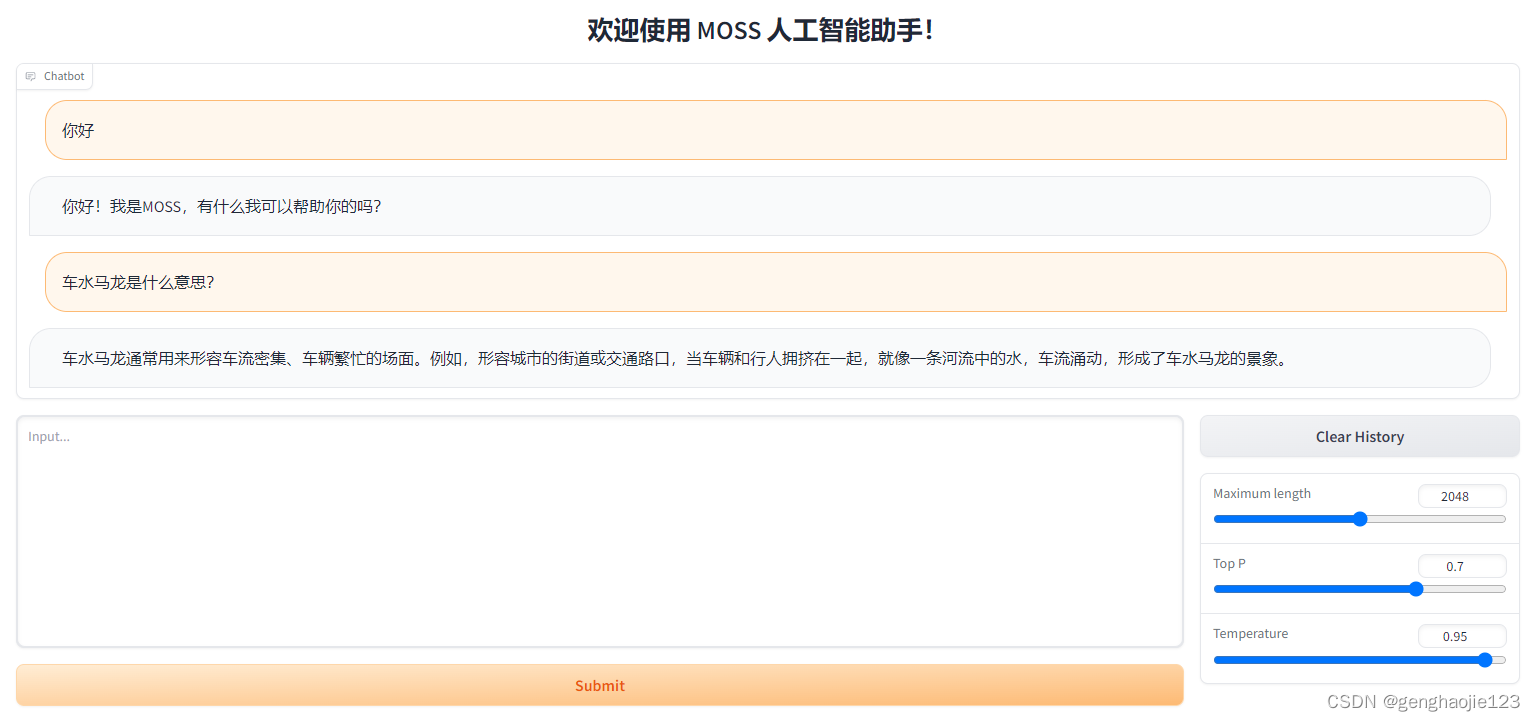
Task: Click the Chatbot label icon
Action: [x=30, y=77]
